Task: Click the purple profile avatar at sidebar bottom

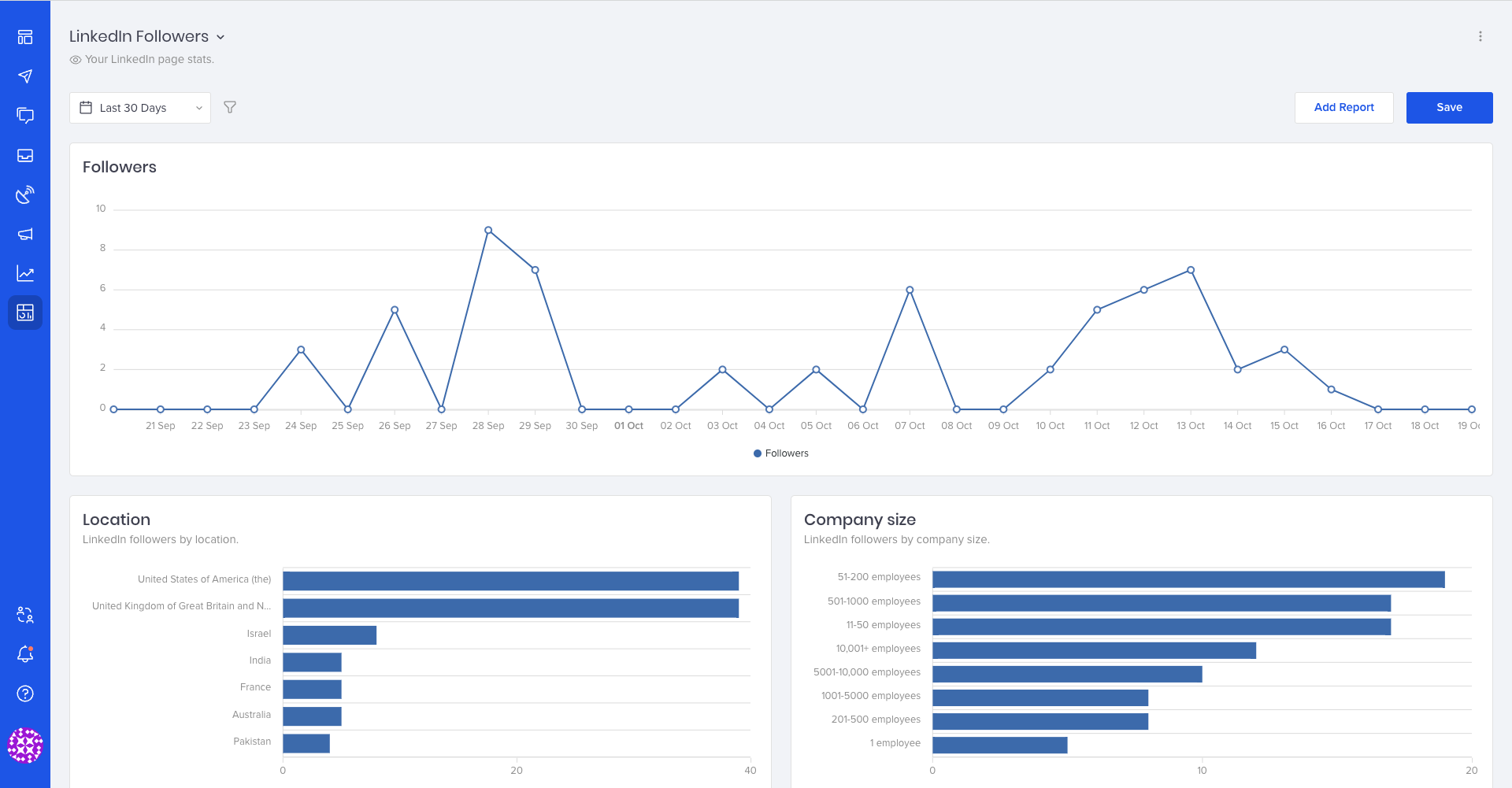Action: click(x=25, y=745)
